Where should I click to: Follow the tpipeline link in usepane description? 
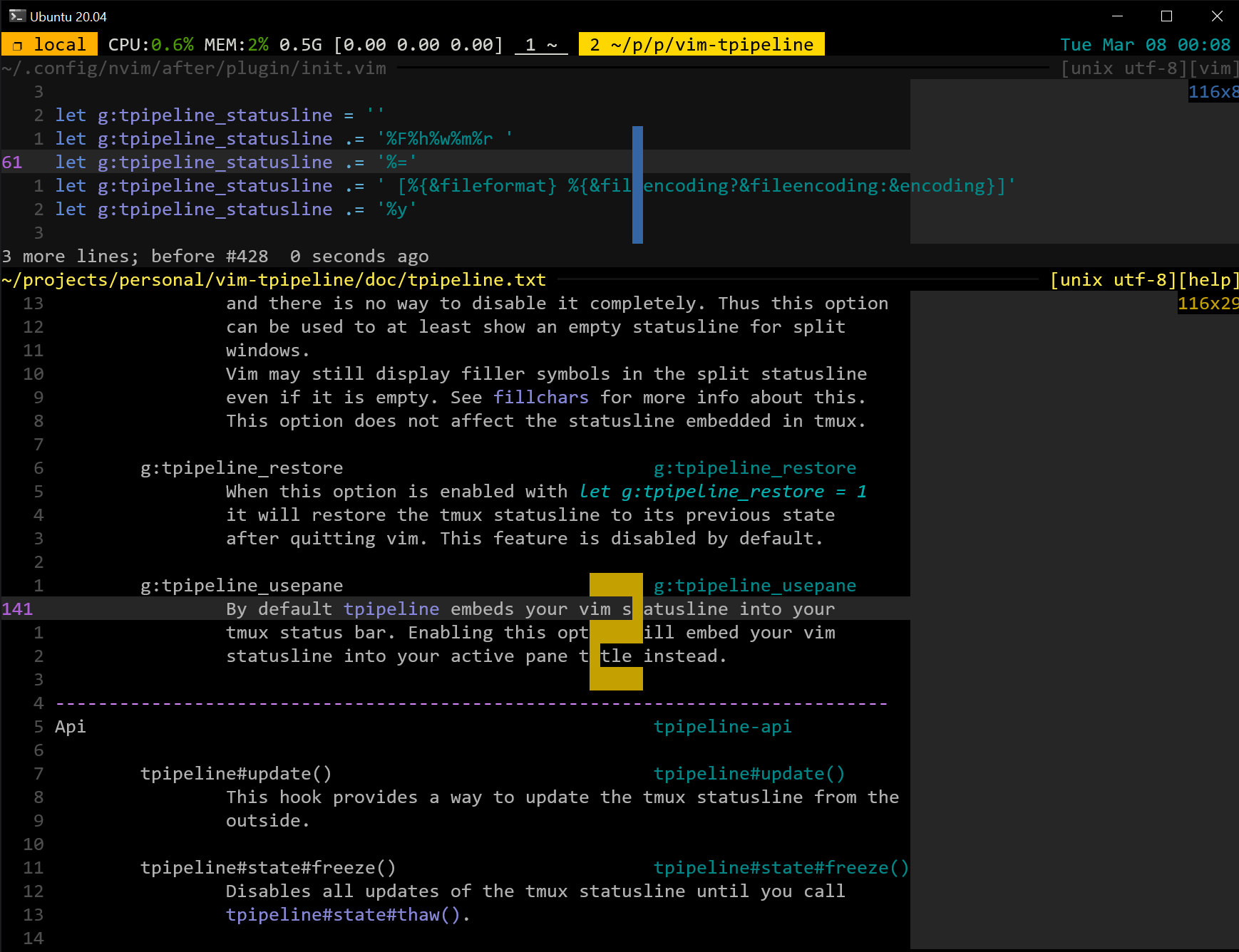[x=391, y=609]
